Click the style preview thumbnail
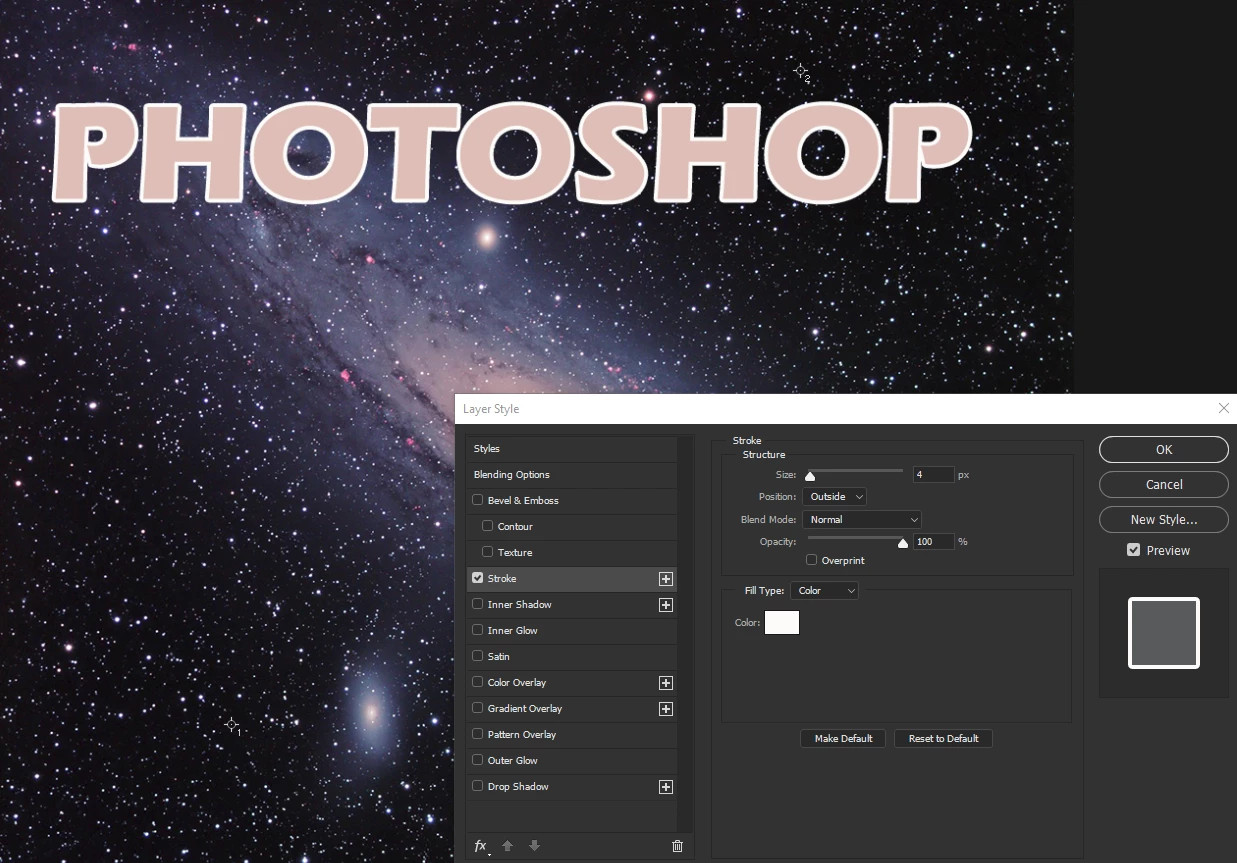 point(1164,633)
